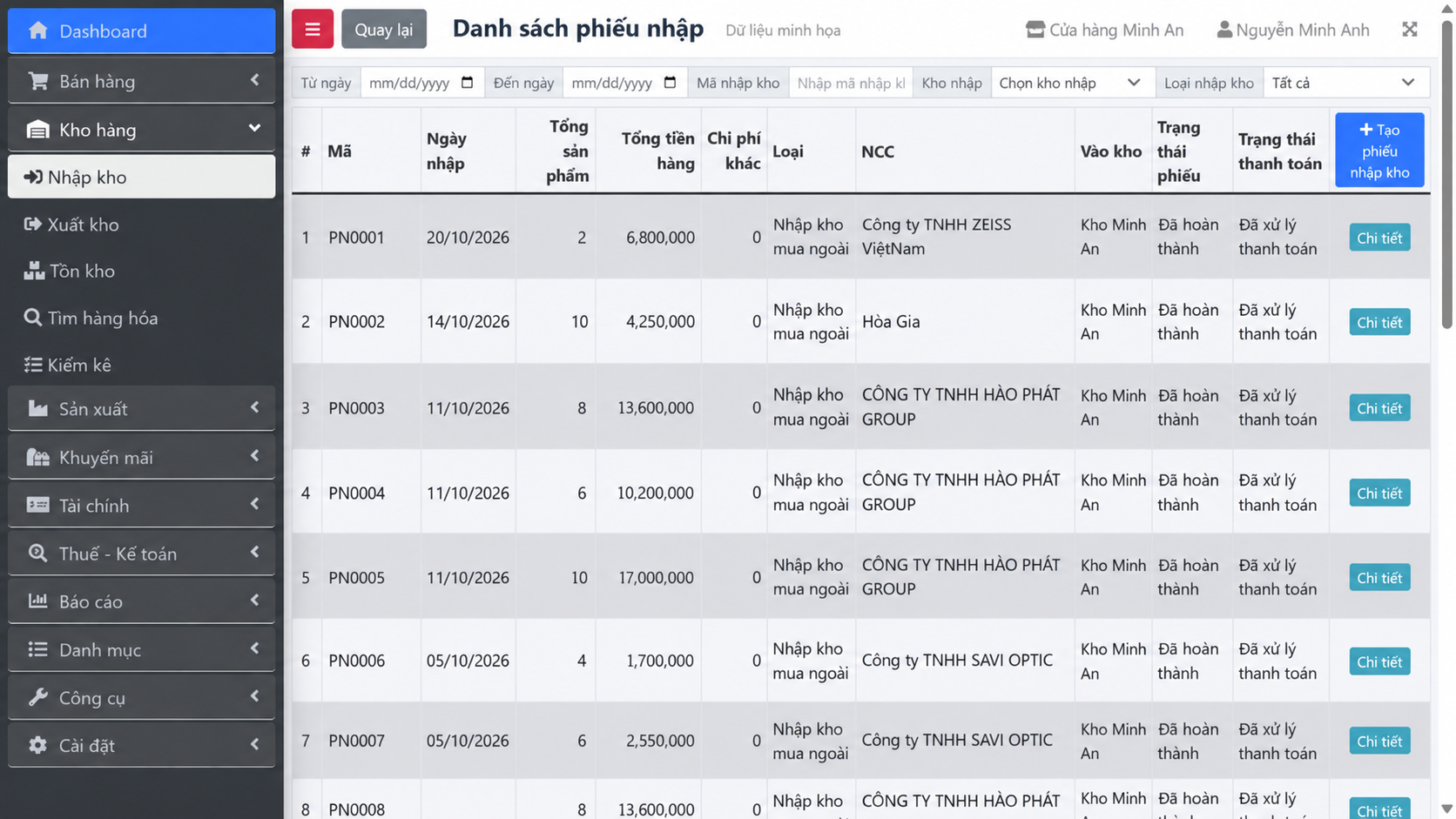The height and width of the screenshot is (819, 1456).
Task: Click the page vertical scrollbar thumb
Action: [1447, 174]
